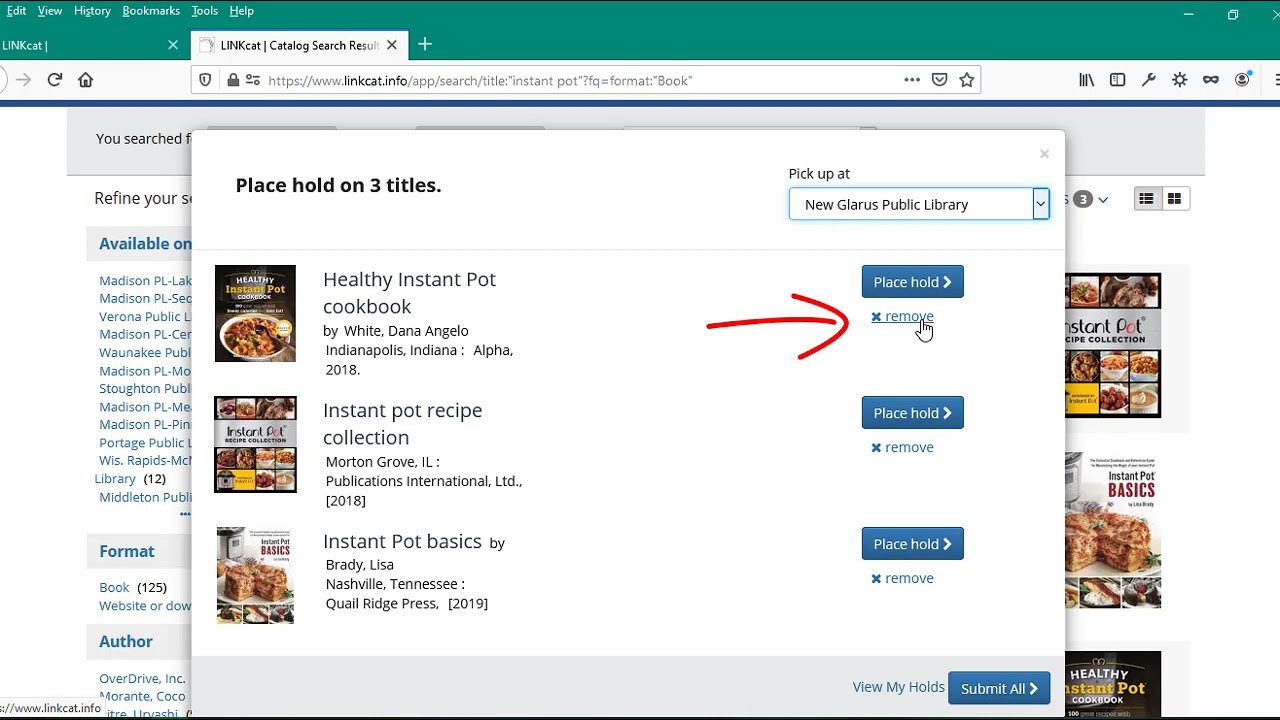Screen dimensions: 1280x720
Task: Open the Bookmarks menu
Action: pos(151,11)
